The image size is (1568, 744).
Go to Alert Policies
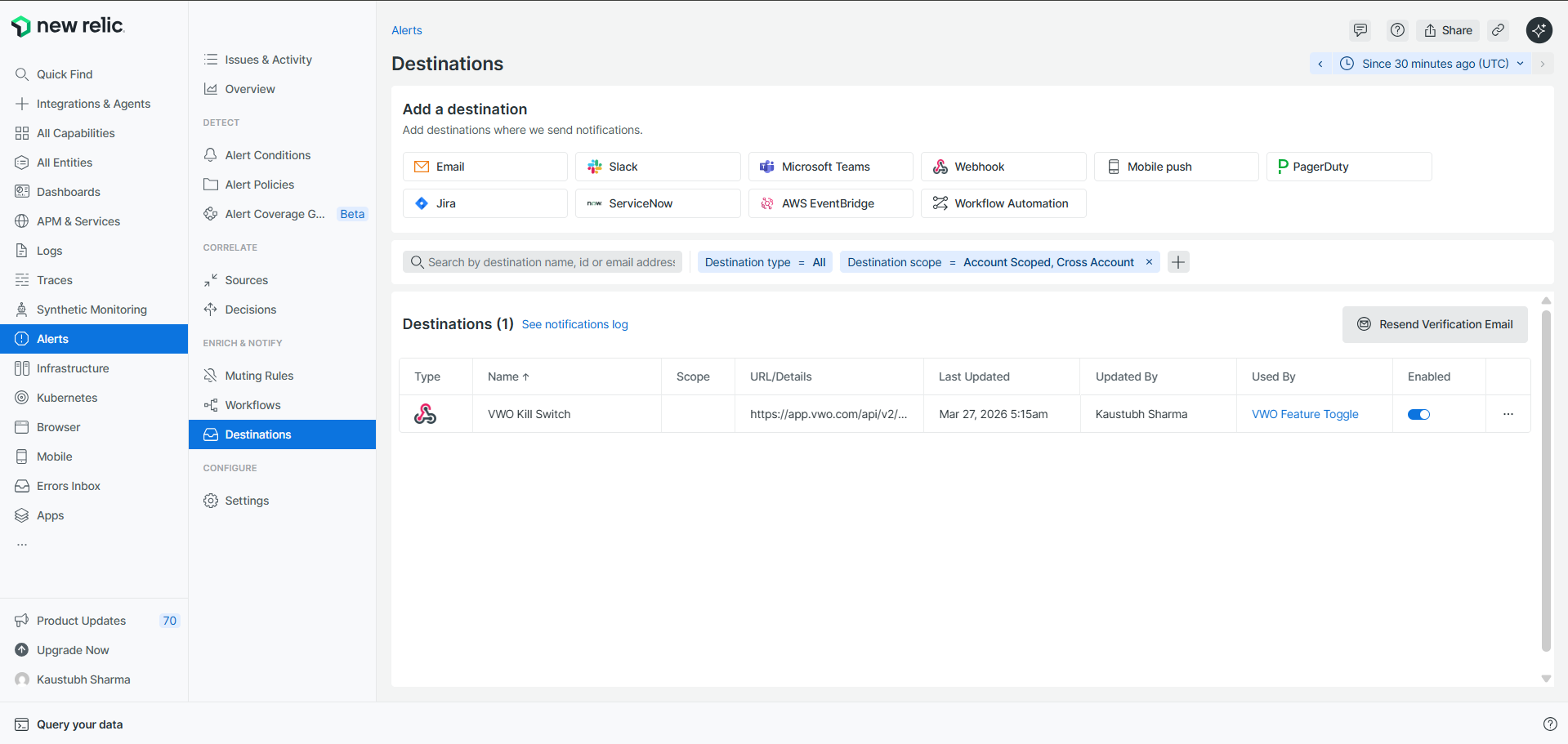point(282,185)
